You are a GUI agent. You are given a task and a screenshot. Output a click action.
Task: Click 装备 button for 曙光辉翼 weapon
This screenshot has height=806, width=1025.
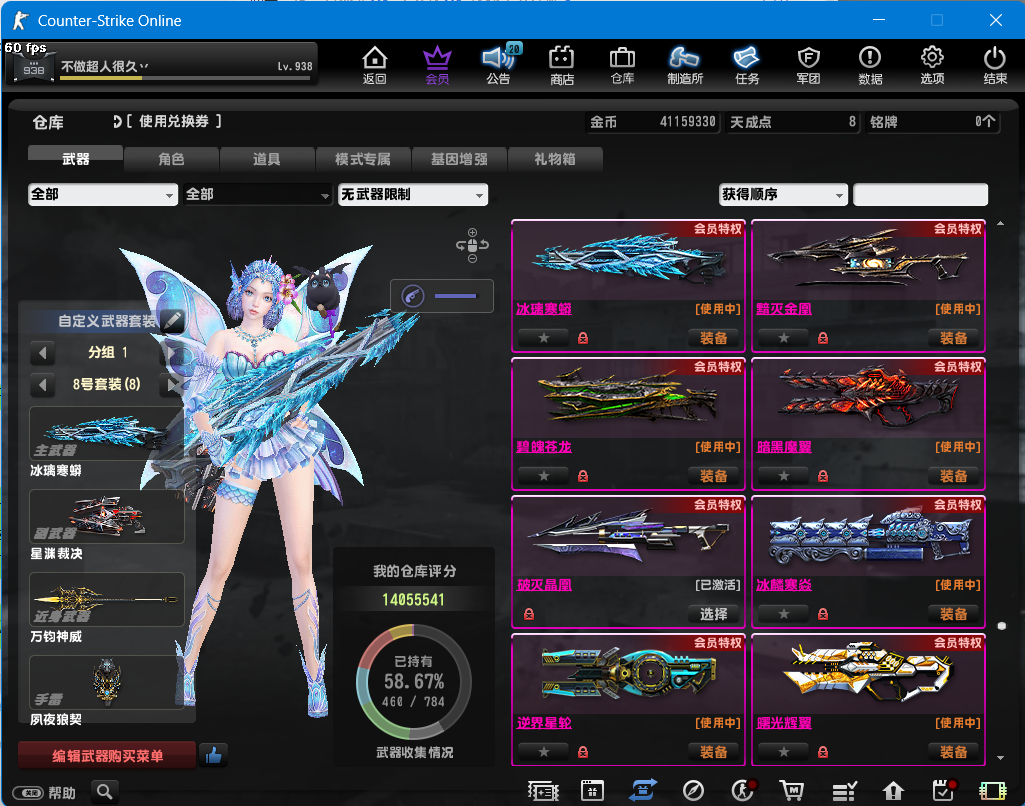pos(953,752)
